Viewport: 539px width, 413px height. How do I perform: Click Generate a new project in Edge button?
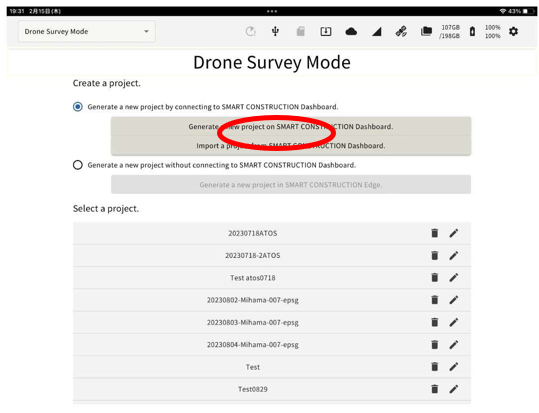coord(291,185)
